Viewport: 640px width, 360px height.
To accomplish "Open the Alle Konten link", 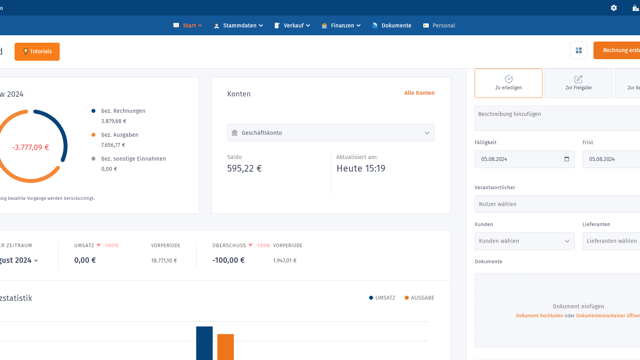I will click(x=419, y=93).
